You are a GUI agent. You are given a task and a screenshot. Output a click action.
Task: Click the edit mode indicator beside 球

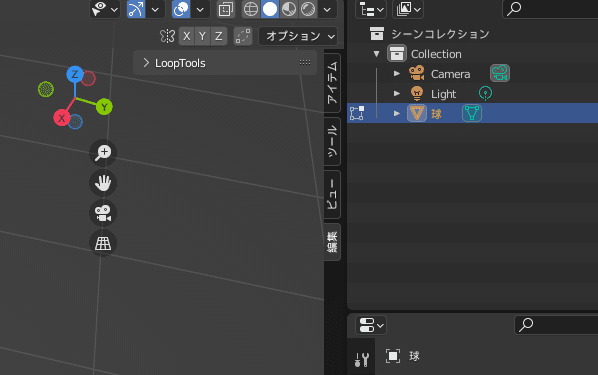pos(357,113)
